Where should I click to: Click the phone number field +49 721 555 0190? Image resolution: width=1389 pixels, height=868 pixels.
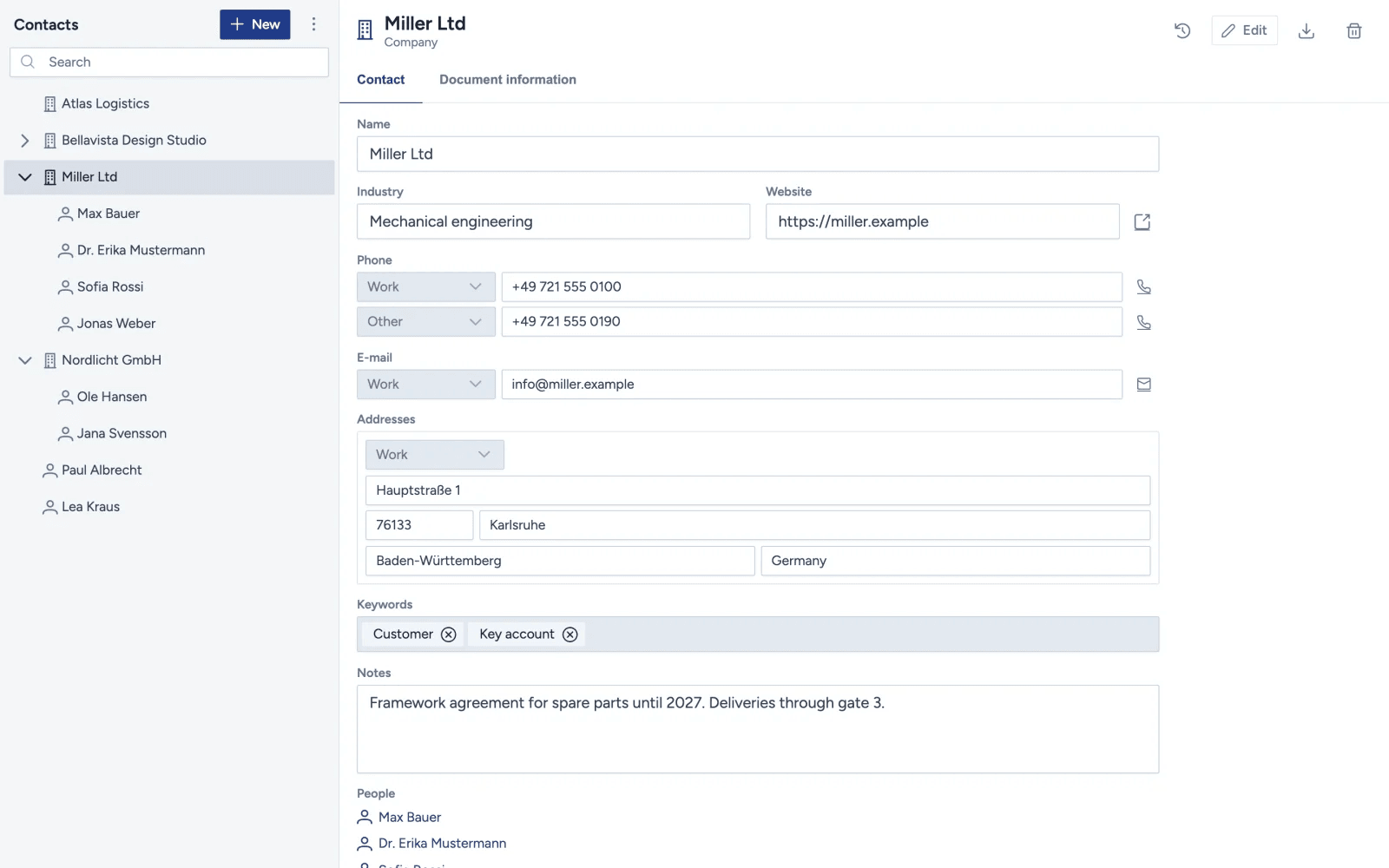(x=812, y=322)
